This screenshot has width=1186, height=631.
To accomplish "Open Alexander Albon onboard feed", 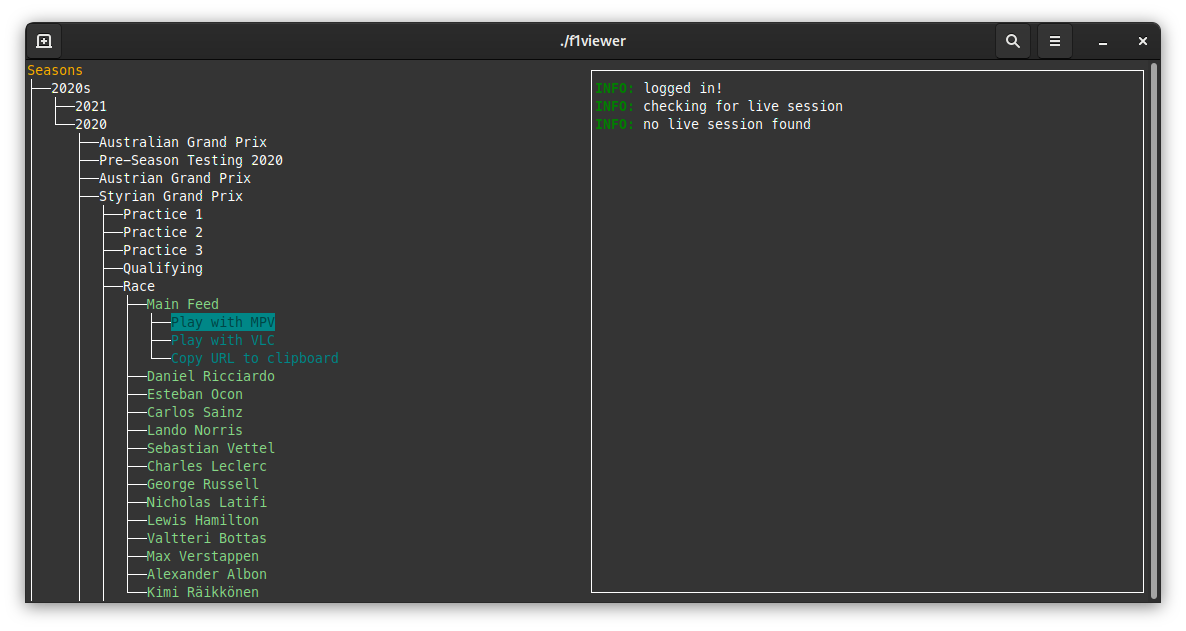I will [x=207, y=574].
